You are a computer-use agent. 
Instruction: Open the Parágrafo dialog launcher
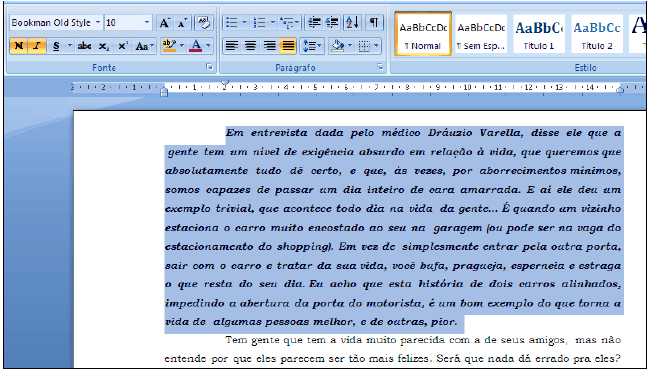coord(380,67)
